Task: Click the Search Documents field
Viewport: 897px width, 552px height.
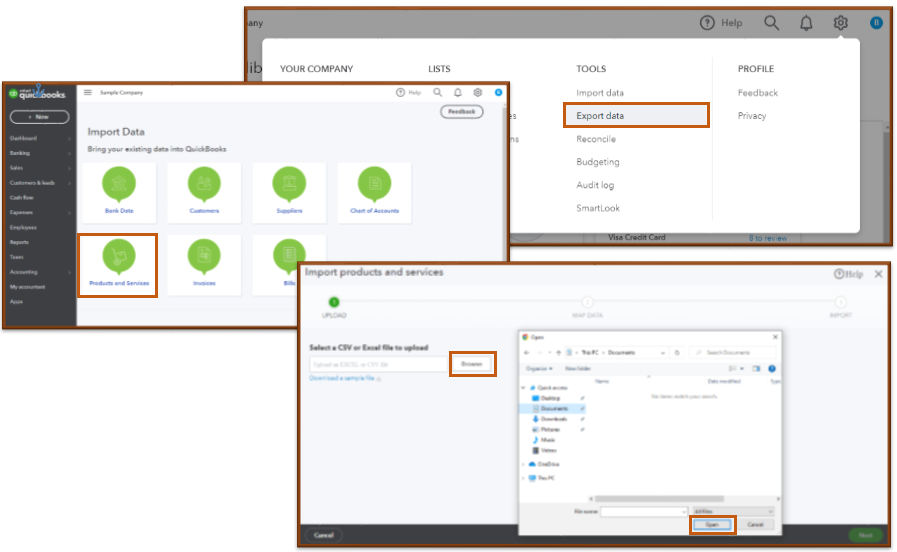Action: tap(733, 352)
